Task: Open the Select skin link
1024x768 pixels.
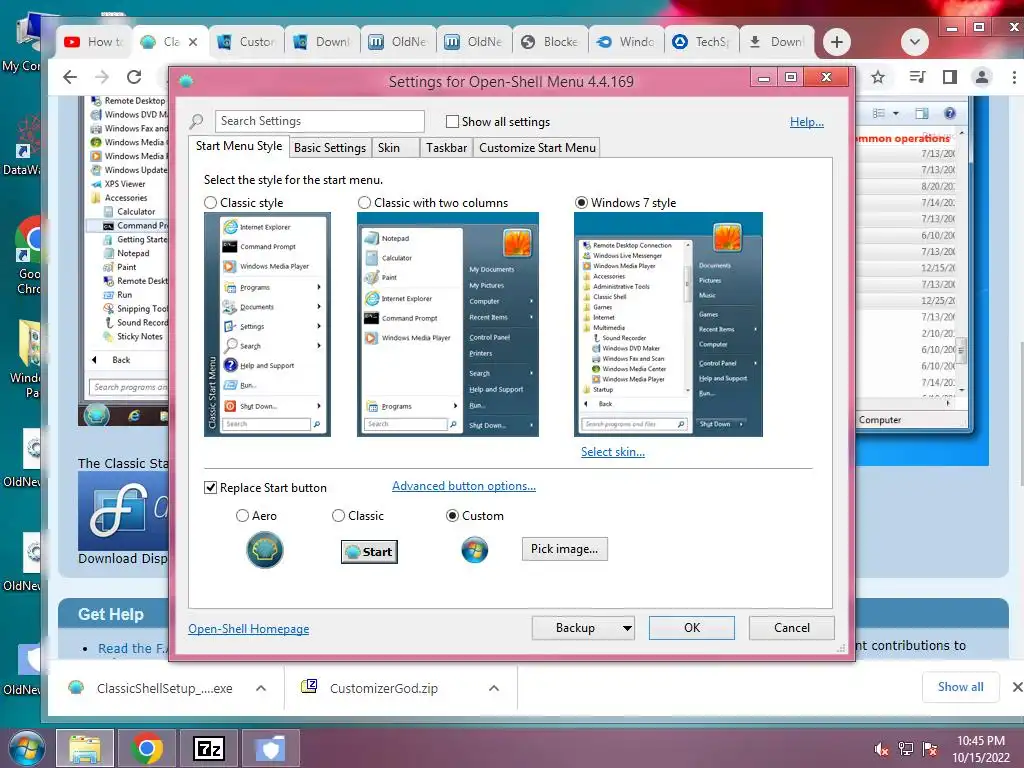Action: click(613, 452)
